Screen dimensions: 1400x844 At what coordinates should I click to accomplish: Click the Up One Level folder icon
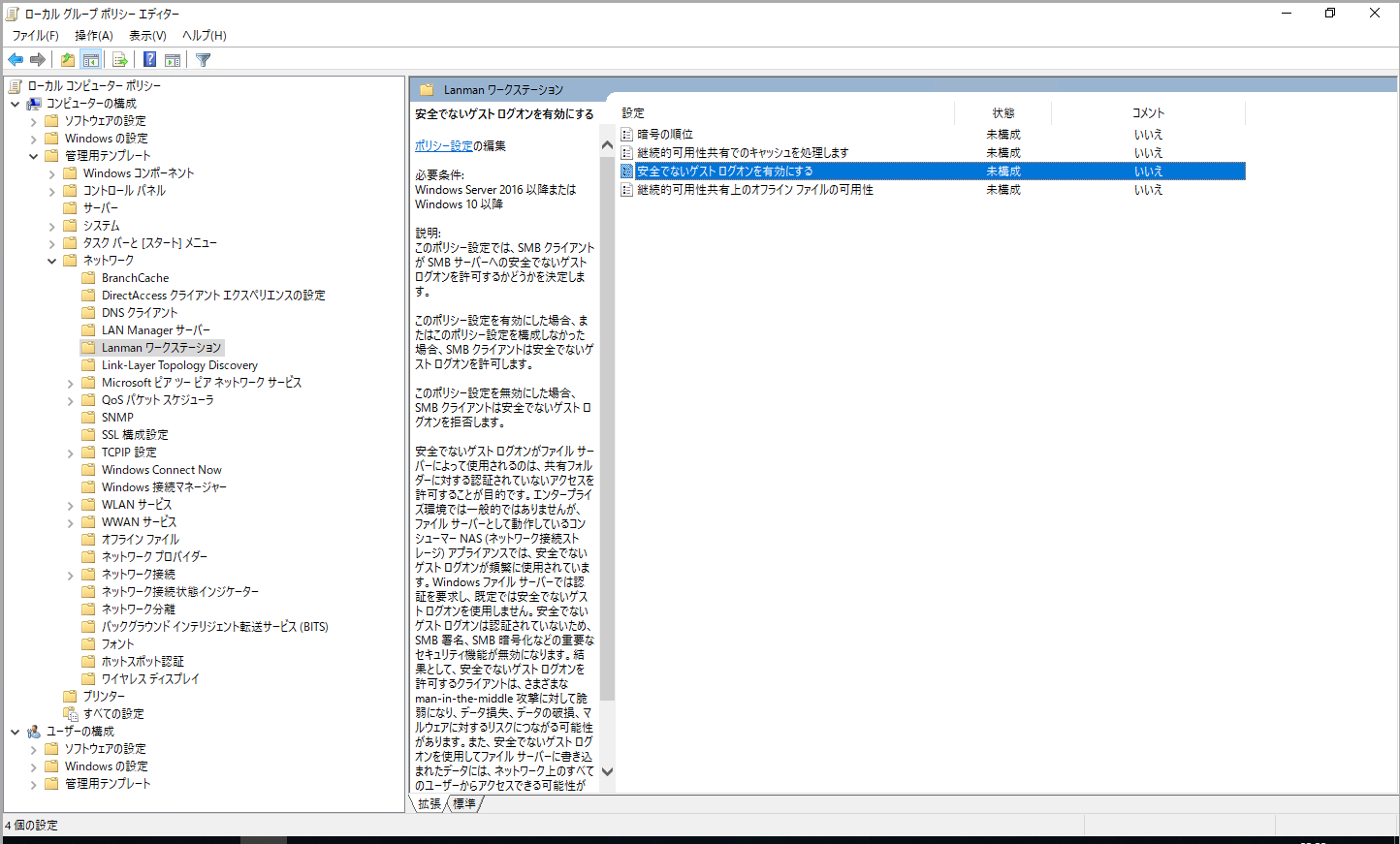coord(68,59)
